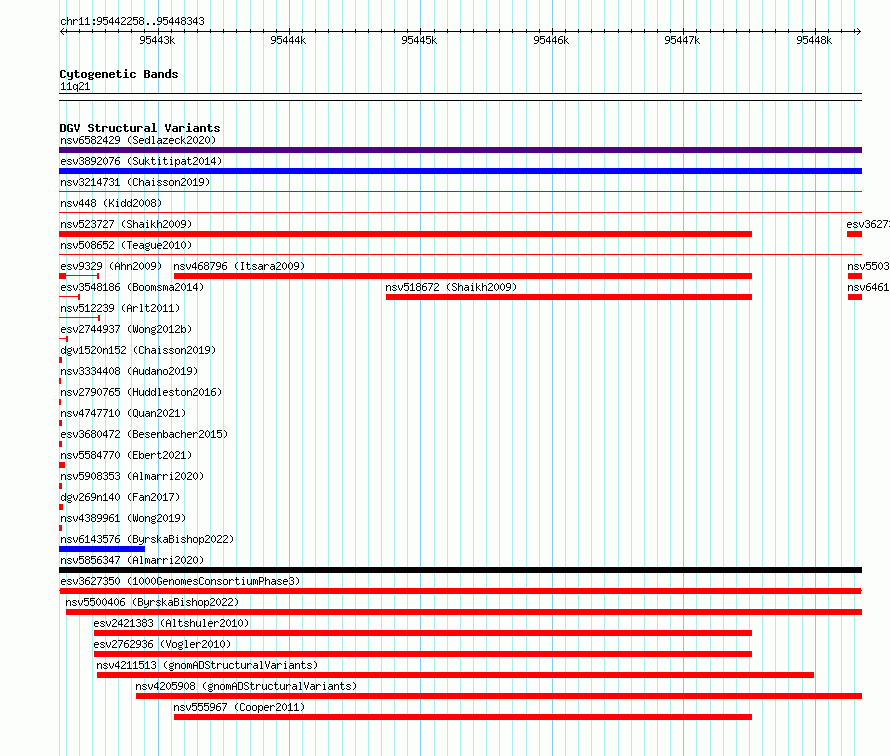Select the red nsv518672 variant bar
The height and width of the screenshot is (756, 890).
(x=569, y=297)
